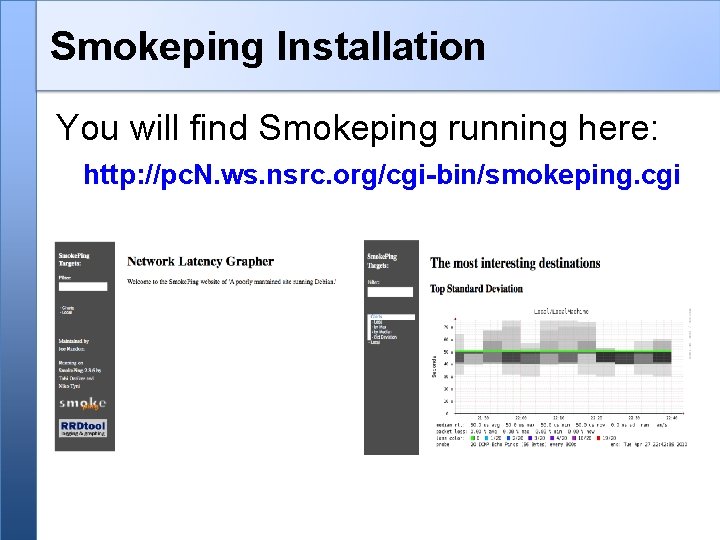Click the 'Niko Tyni' author link
The height and width of the screenshot is (540, 720).
click(x=69, y=386)
